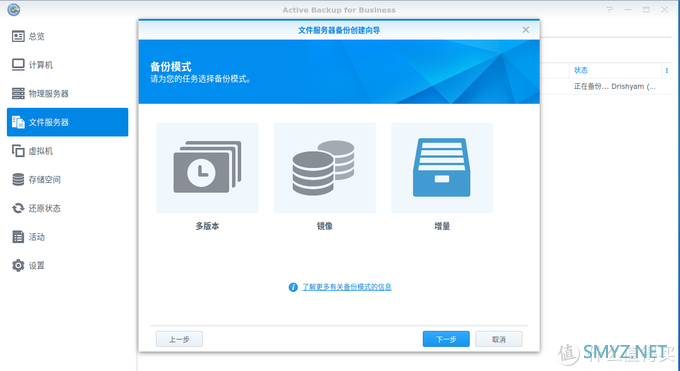Choose the multi-version clock stack icon

pos(207,167)
